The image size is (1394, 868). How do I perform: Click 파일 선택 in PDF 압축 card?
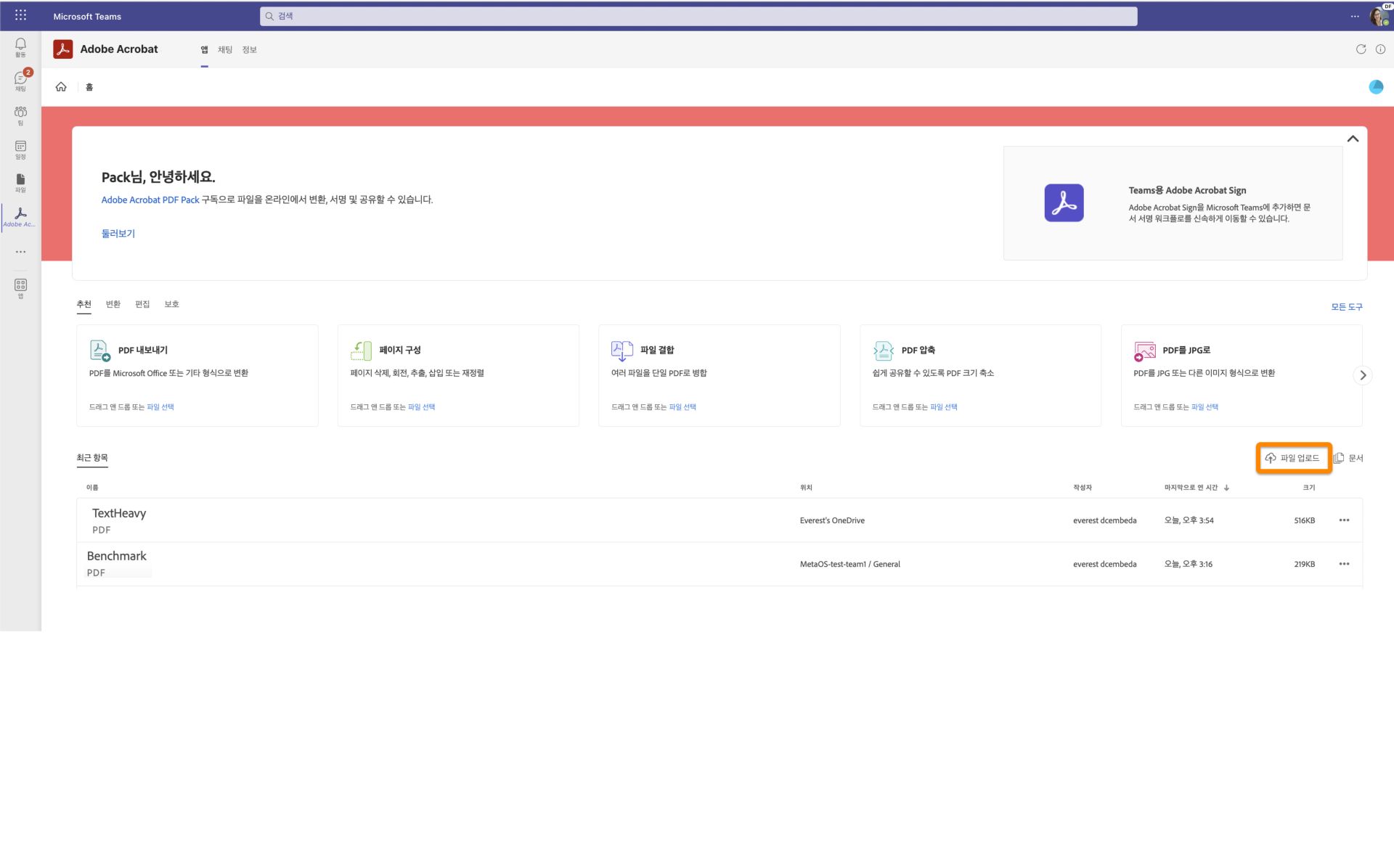coord(944,407)
